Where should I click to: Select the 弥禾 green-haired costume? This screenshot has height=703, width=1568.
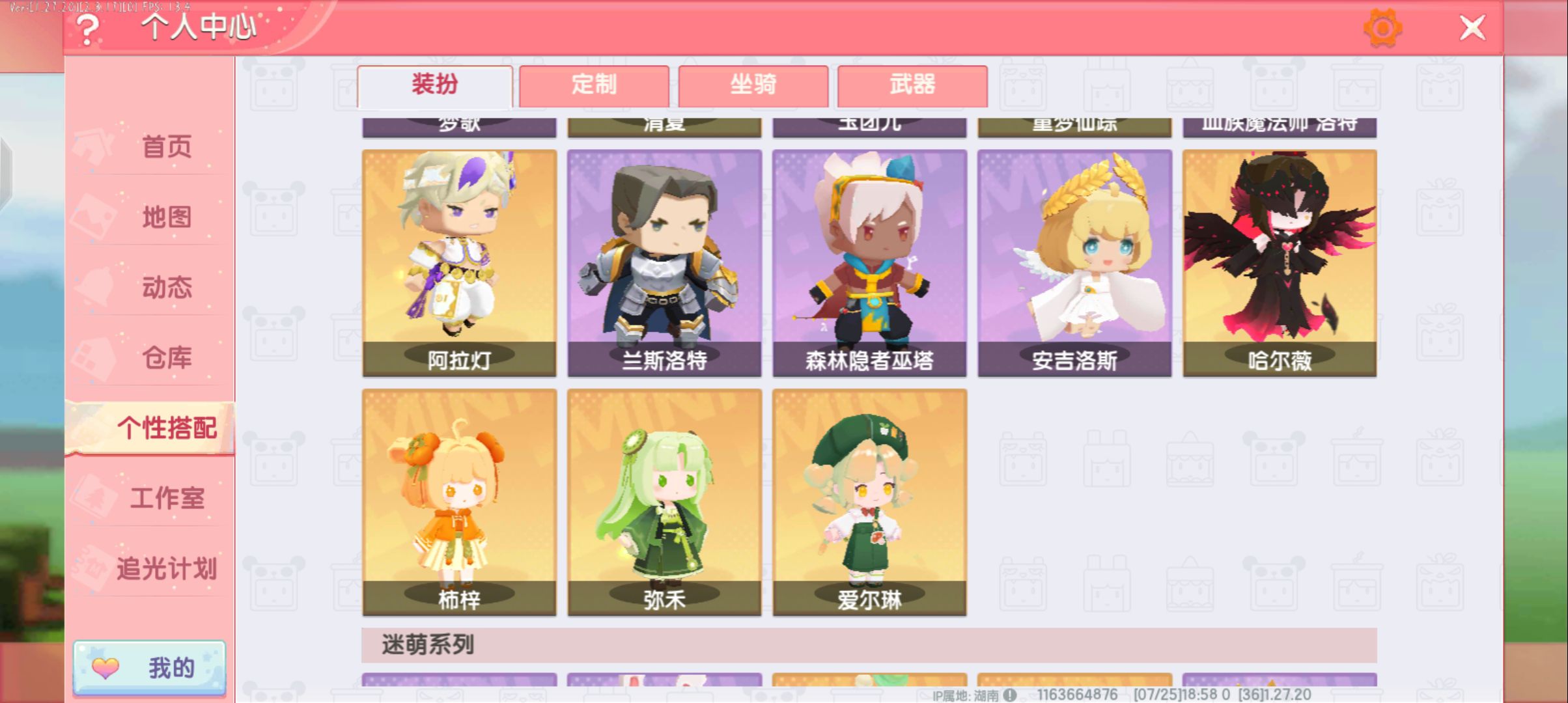tap(664, 503)
